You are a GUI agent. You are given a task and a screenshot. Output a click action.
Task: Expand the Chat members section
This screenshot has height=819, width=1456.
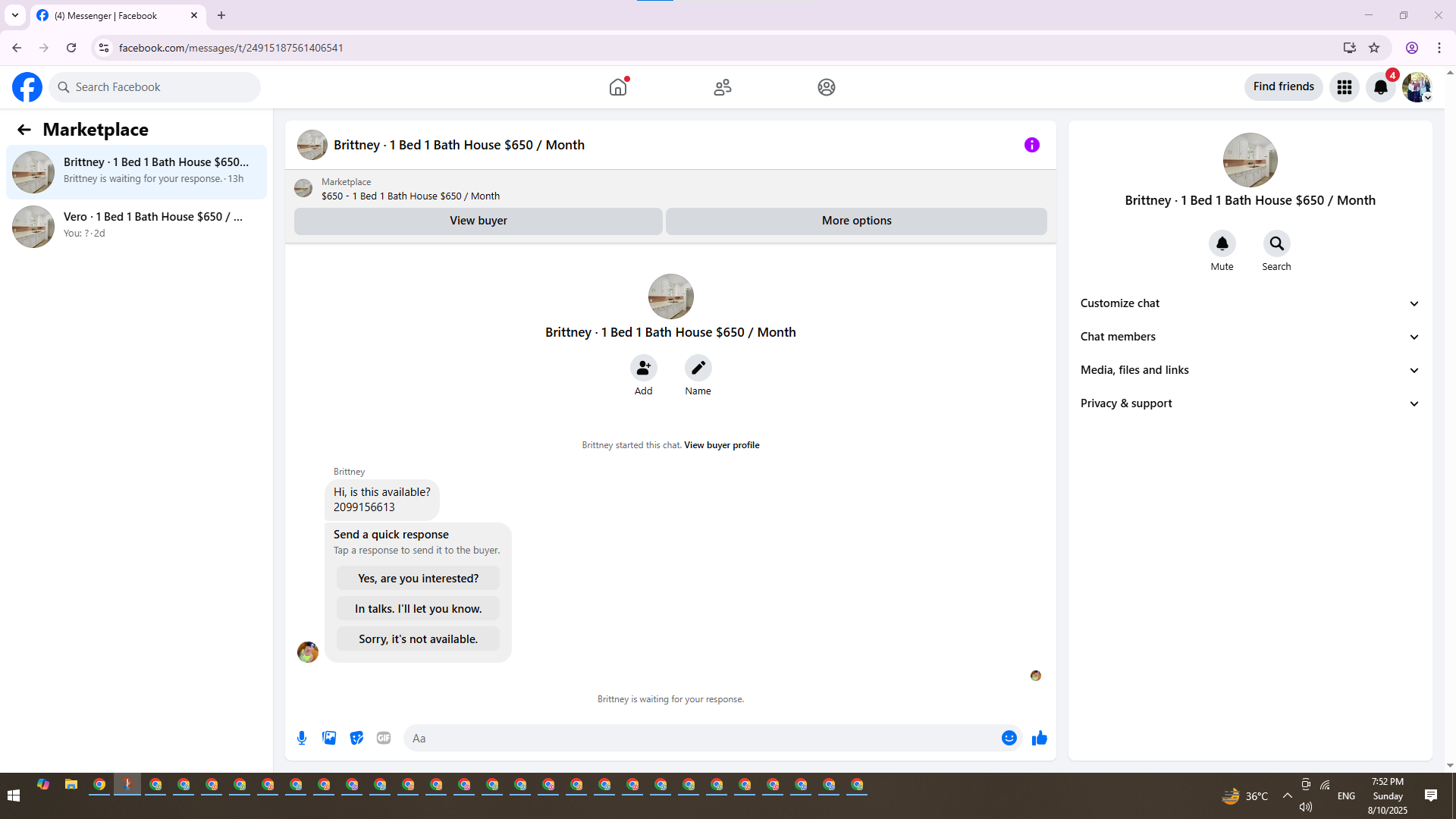point(1250,337)
